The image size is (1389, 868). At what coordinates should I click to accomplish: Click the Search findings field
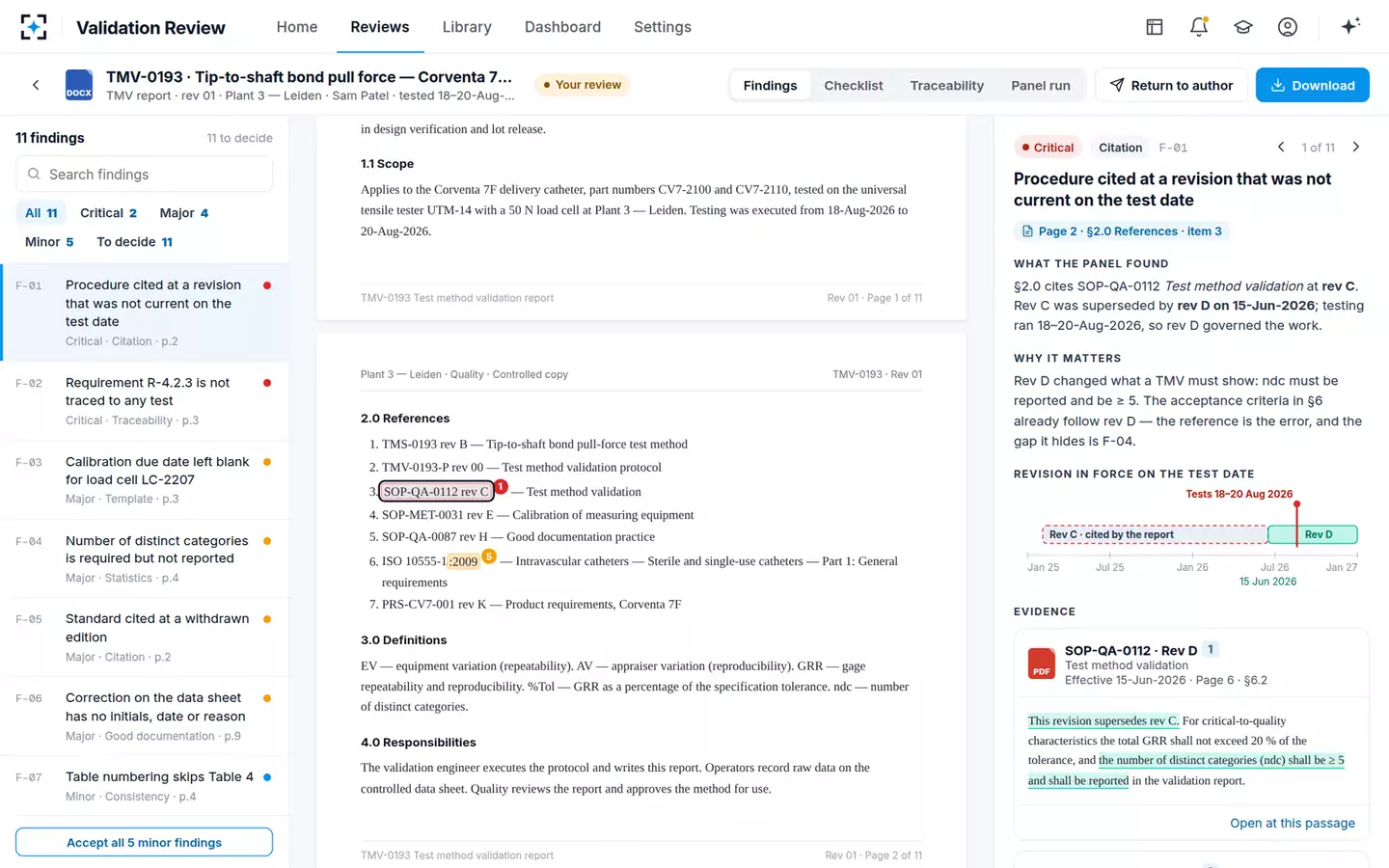(x=144, y=175)
